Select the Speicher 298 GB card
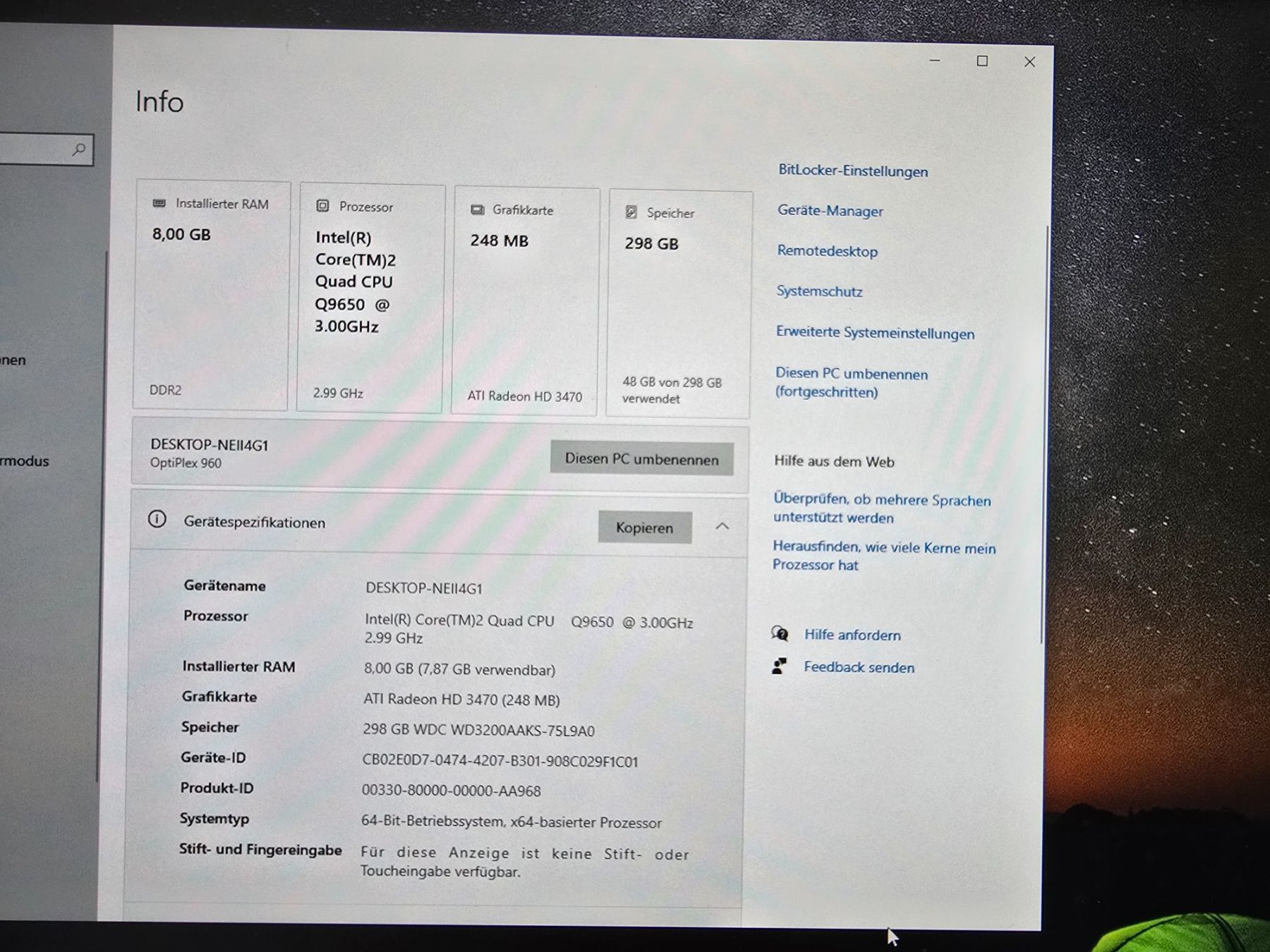The height and width of the screenshot is (952, 1270). 679,304
